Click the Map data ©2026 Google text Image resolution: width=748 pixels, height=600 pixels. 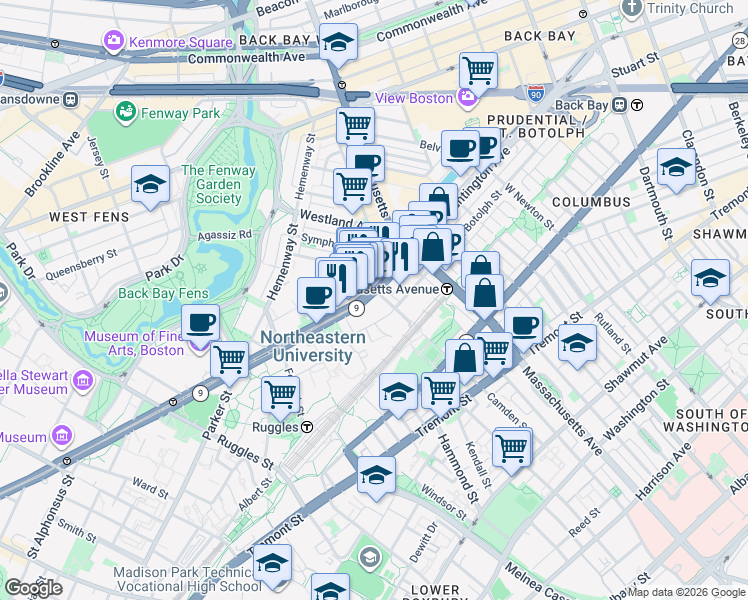click(x=687, y=593)
